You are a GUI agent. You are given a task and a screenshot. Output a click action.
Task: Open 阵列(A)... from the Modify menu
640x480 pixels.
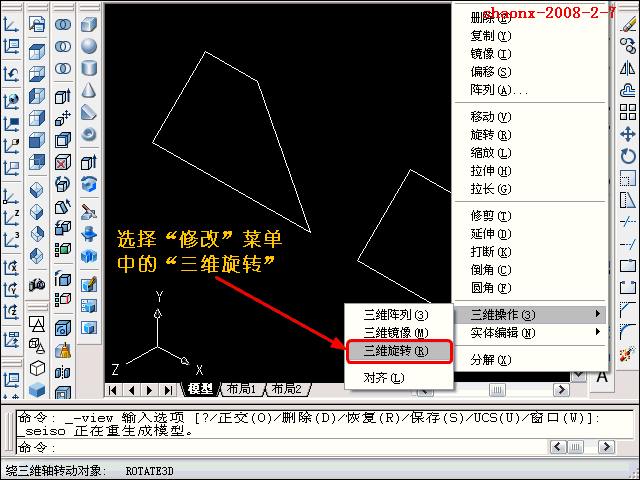(530, 90)
